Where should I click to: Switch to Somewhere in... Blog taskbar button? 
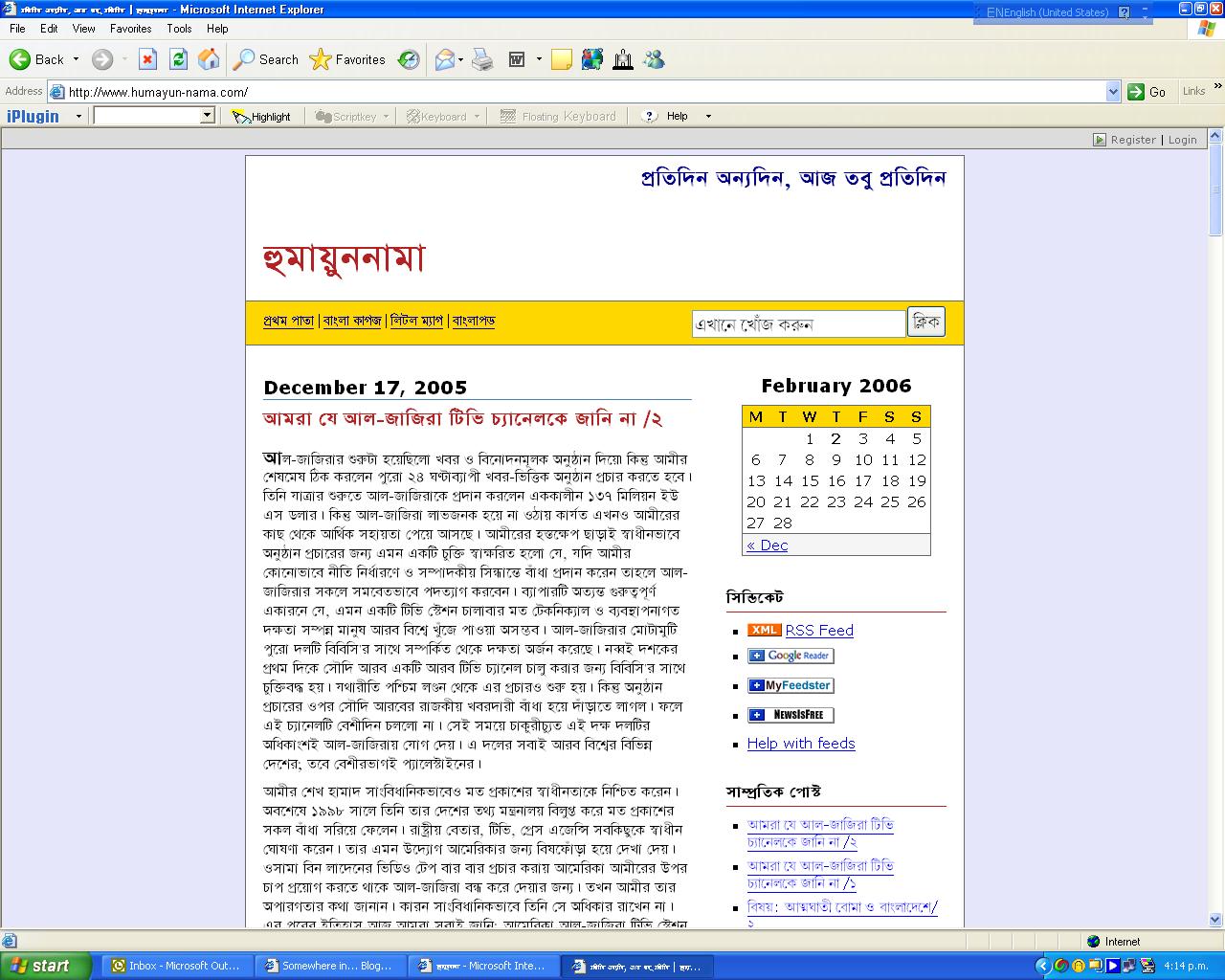[329, 966]
